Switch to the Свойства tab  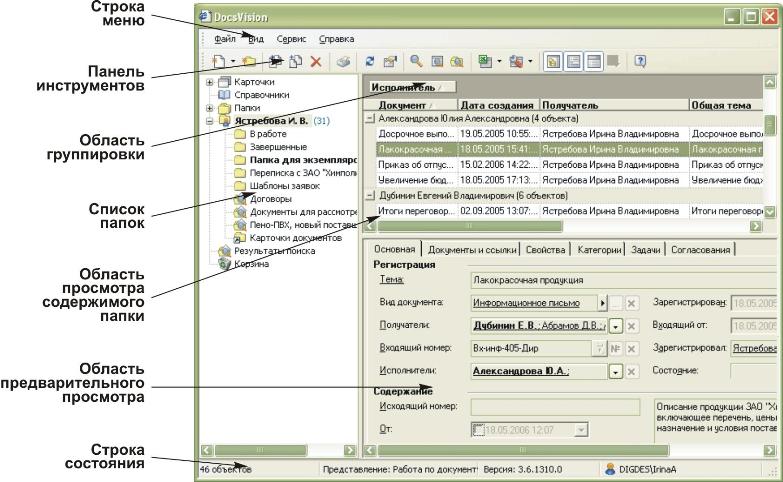click(x=545, y=250)
